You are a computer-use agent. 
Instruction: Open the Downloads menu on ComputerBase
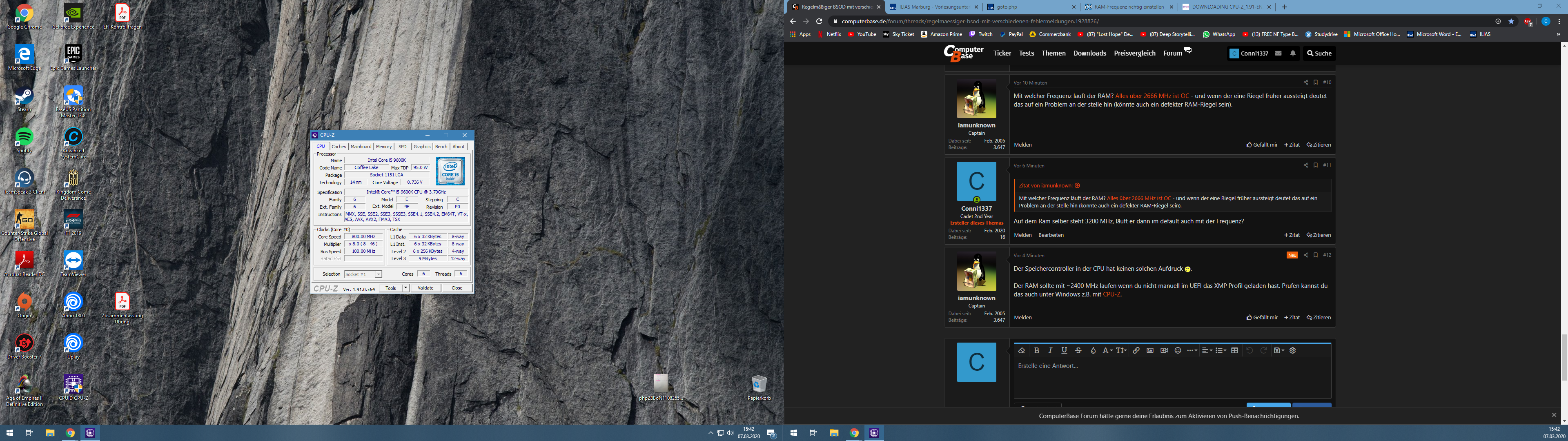coord(1089,53)
